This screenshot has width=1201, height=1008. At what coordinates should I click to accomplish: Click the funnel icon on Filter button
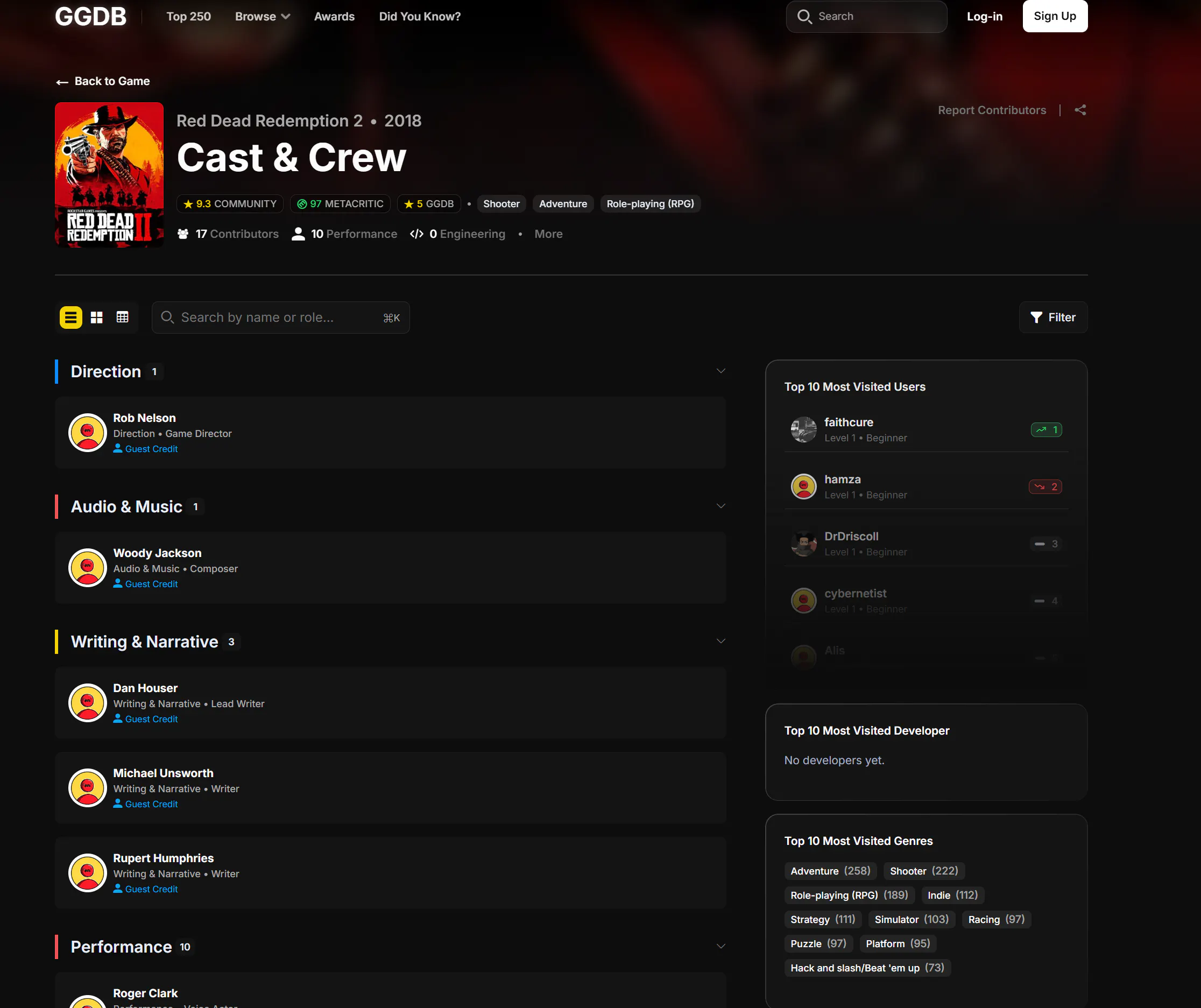(x=1036, y=318)
